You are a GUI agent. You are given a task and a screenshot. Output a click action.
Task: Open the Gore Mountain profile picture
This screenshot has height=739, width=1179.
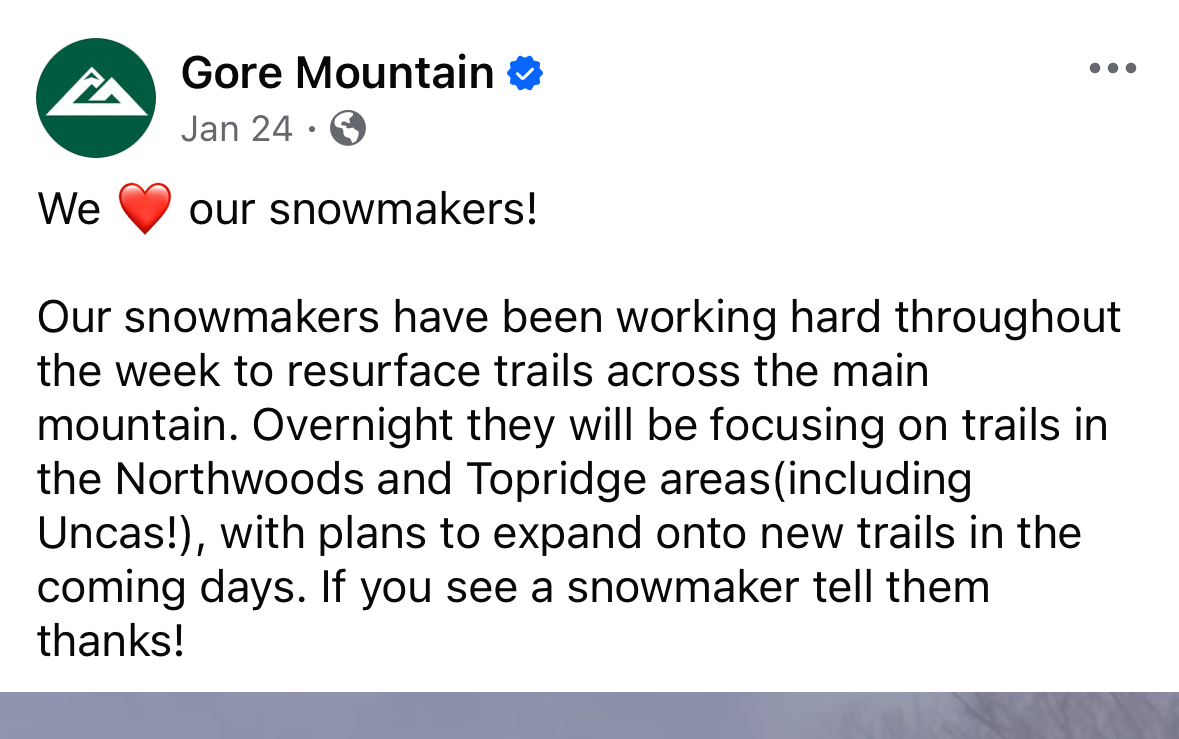point(96,98)
